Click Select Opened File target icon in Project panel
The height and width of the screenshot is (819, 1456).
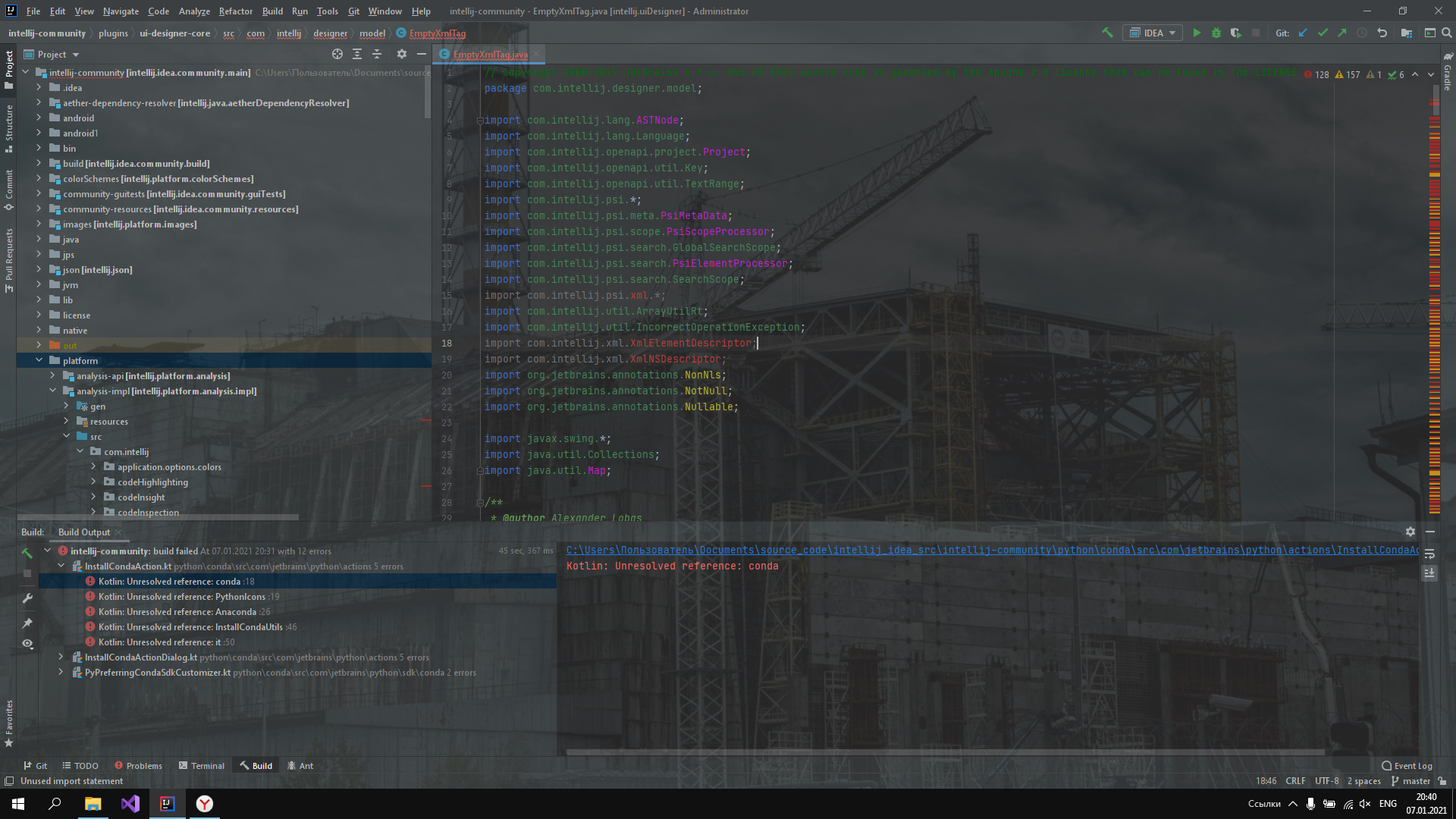click(337, 54)
